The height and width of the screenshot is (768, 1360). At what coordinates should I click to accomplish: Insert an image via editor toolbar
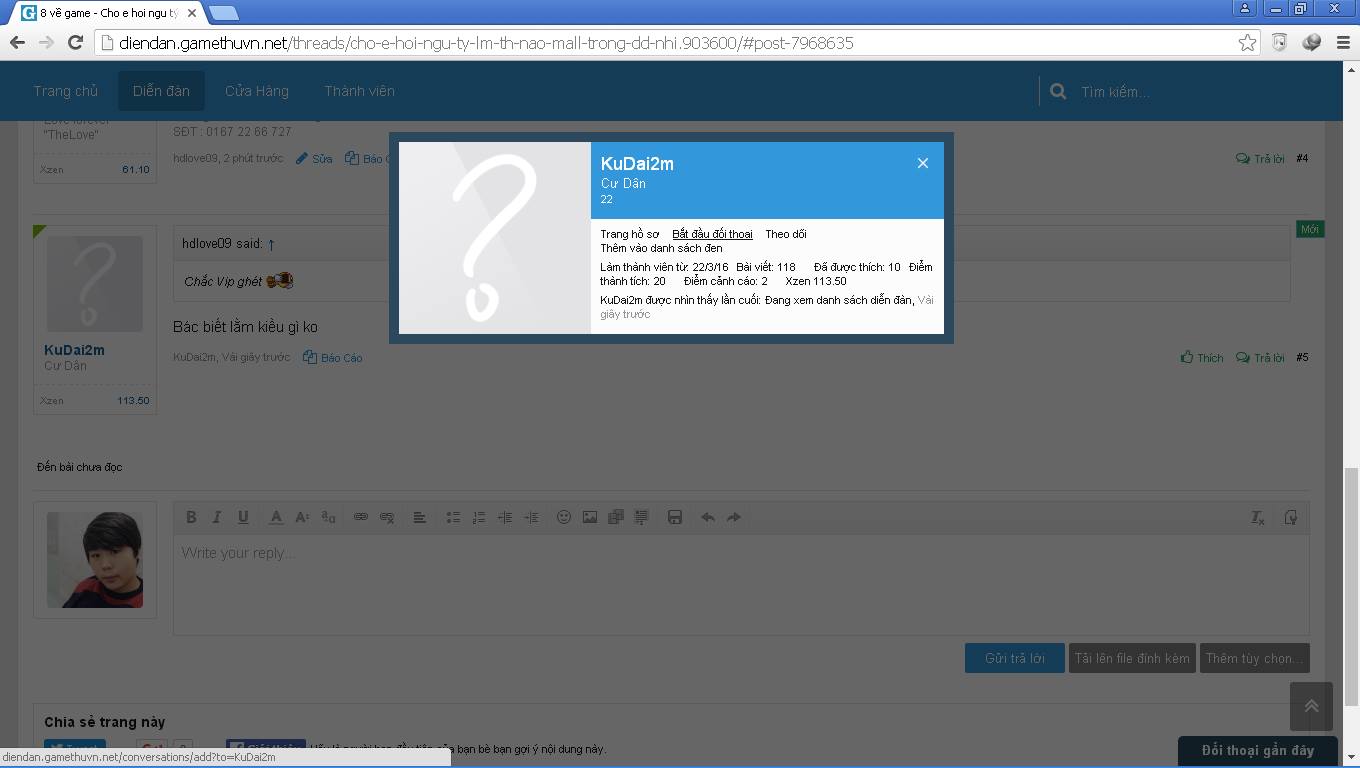(590, 517)
